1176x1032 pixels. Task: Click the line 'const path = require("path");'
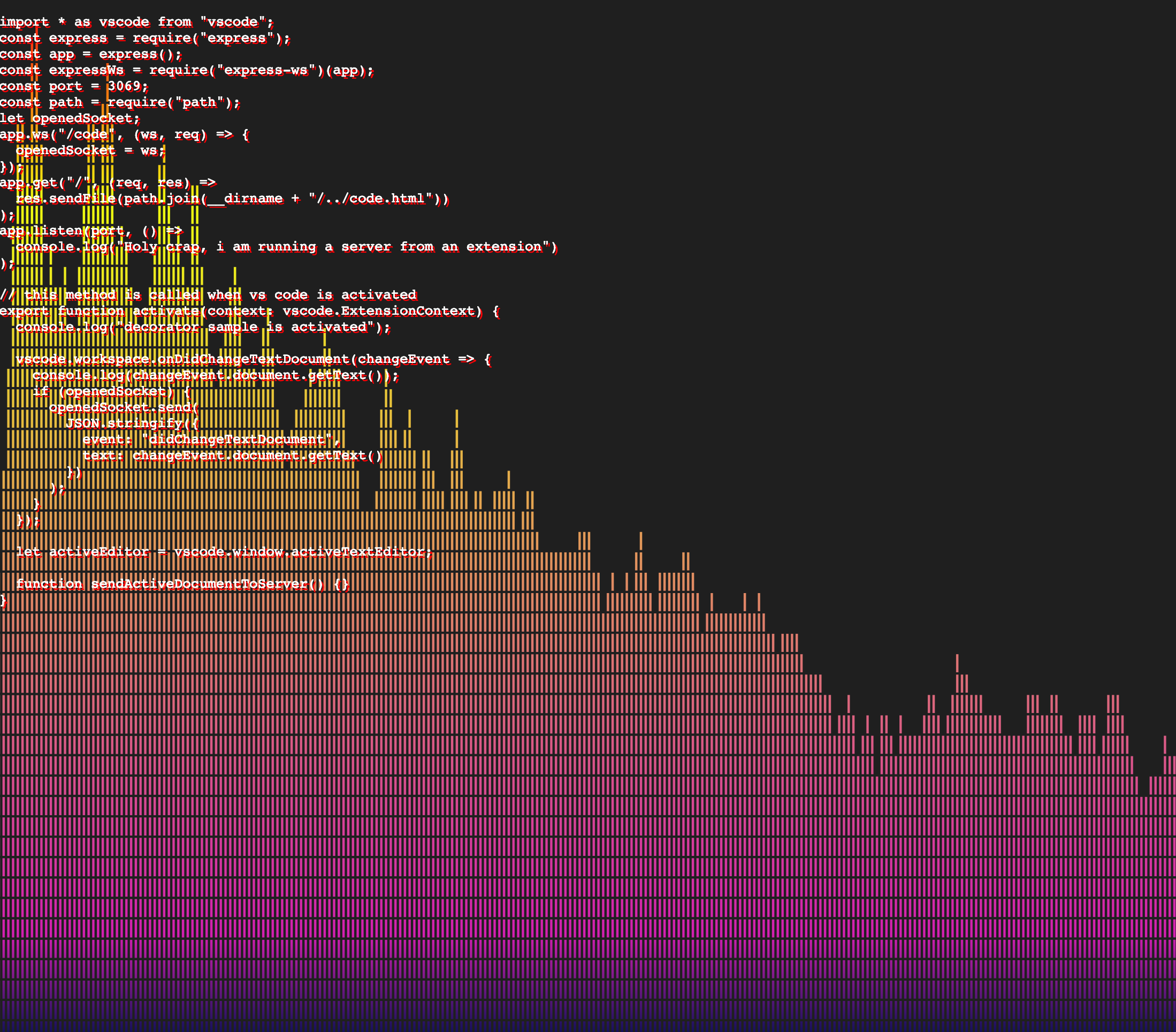pos(120,102)
